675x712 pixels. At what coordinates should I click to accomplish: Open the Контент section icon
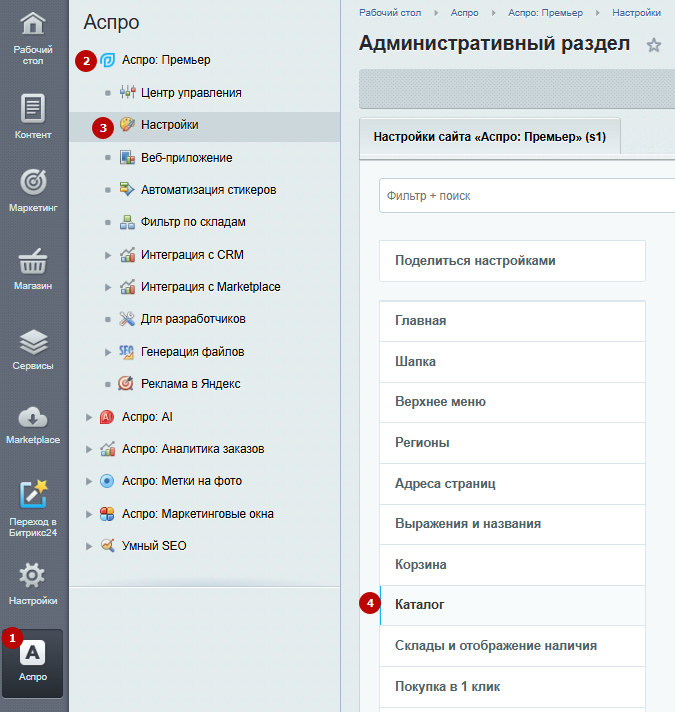(33, 109)
